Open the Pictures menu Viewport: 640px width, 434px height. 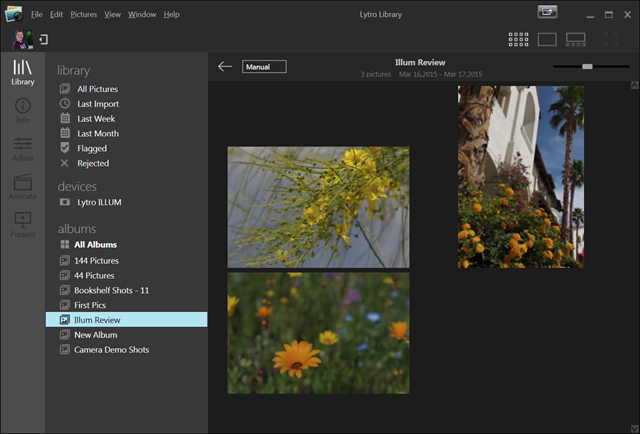point(84,15)
